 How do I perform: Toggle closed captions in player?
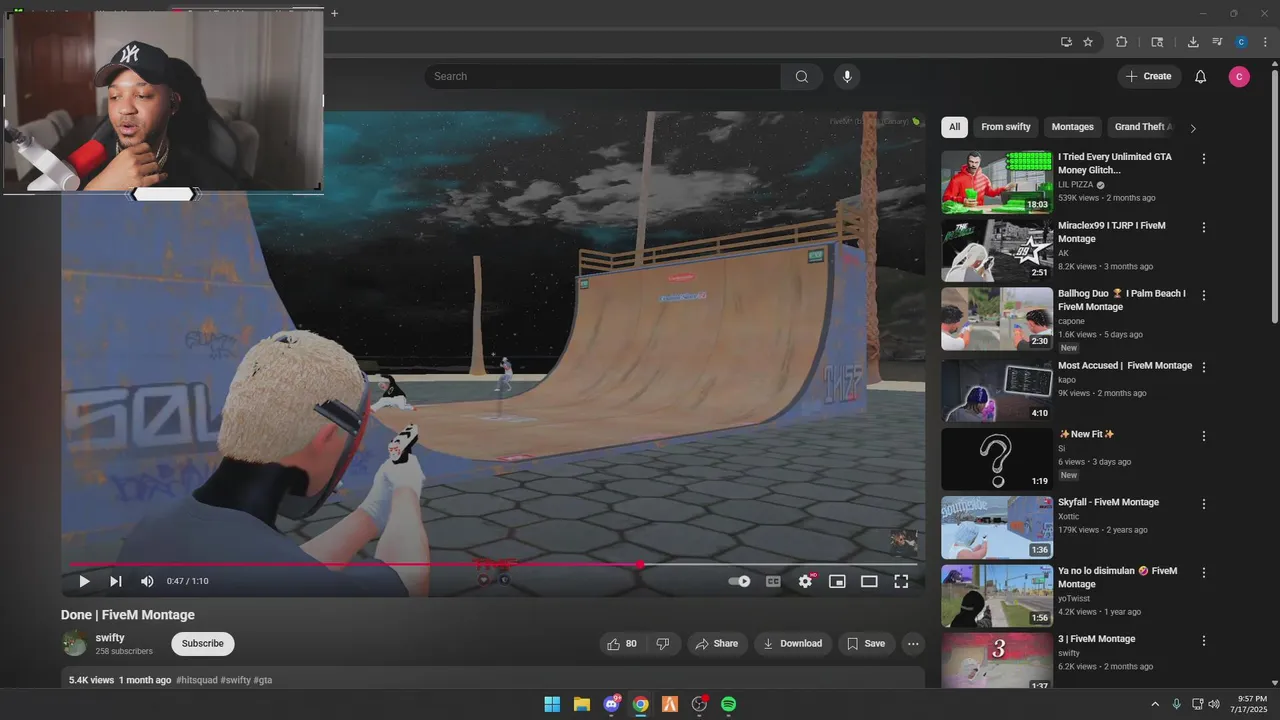tap(773, 581)
